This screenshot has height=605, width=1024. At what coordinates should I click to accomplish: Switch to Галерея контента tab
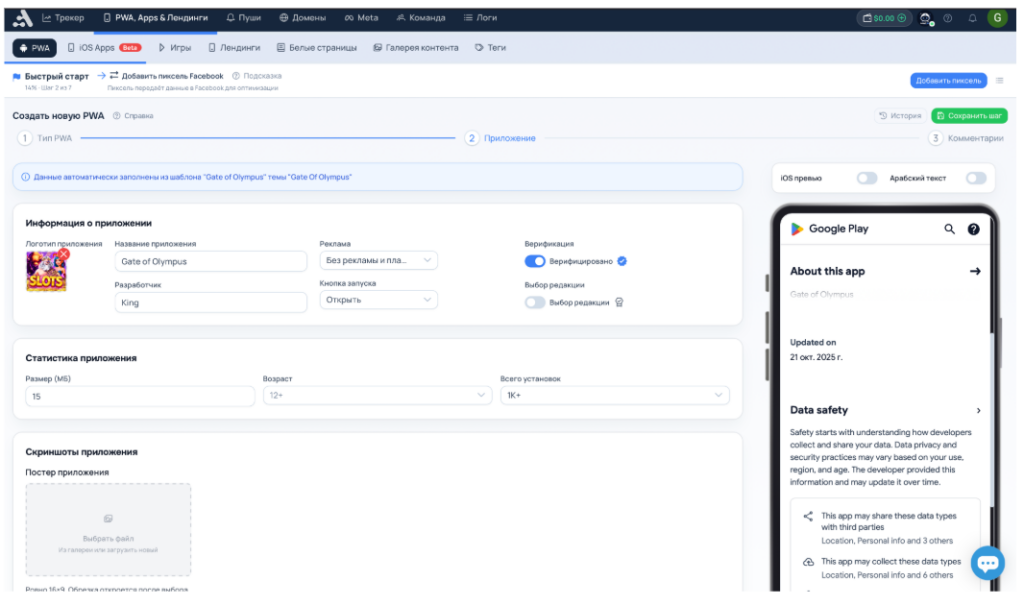[416, 48]
